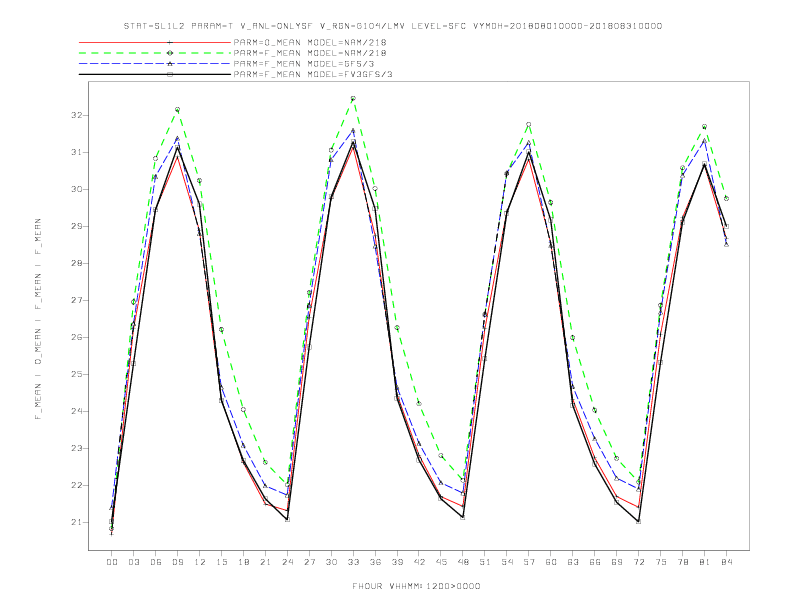
Task: Click the chart title beginning STAT=SL1L2
Action: [392, 26]
